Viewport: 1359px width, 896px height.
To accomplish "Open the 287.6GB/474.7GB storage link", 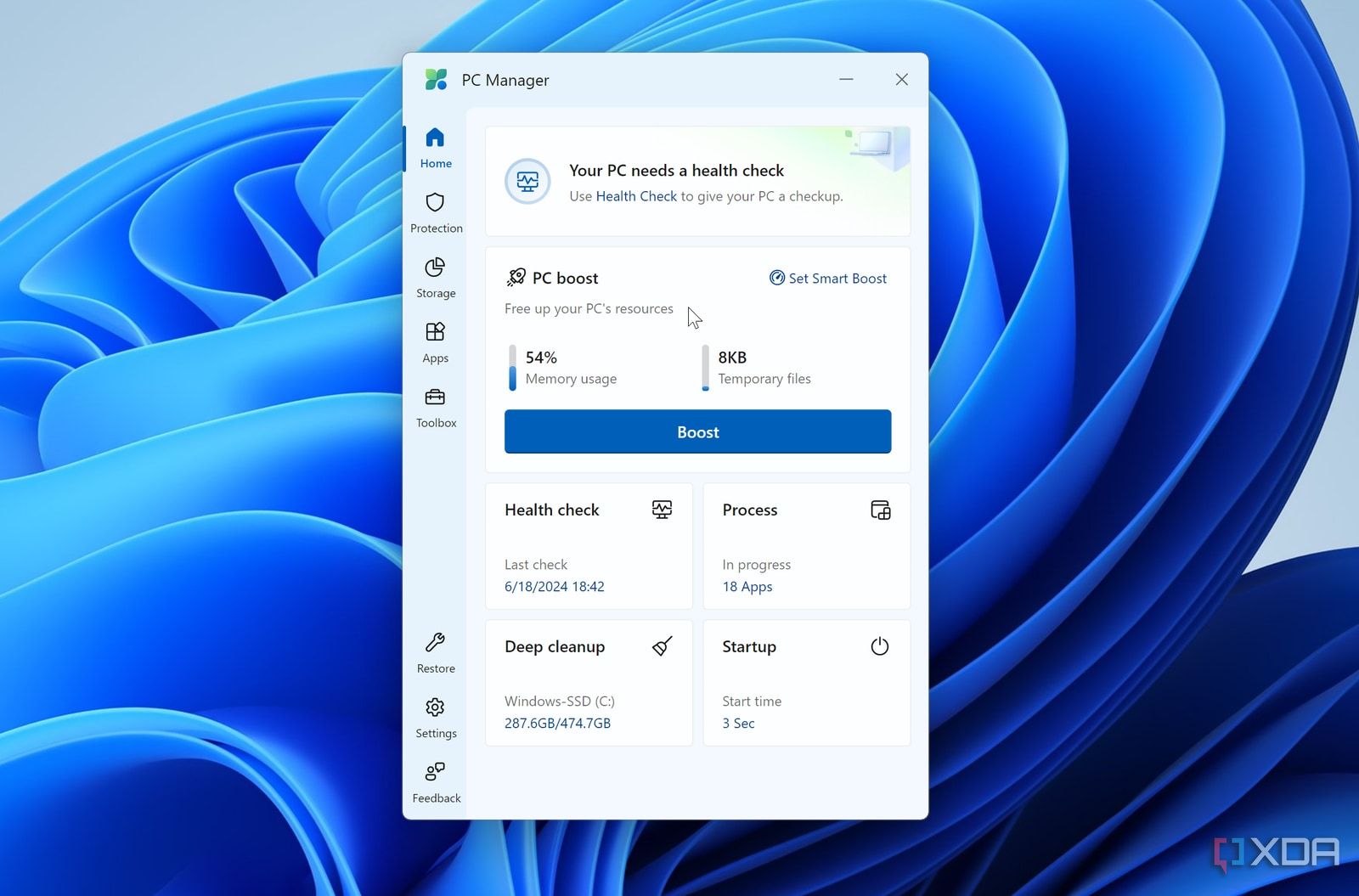I will 557,724.
